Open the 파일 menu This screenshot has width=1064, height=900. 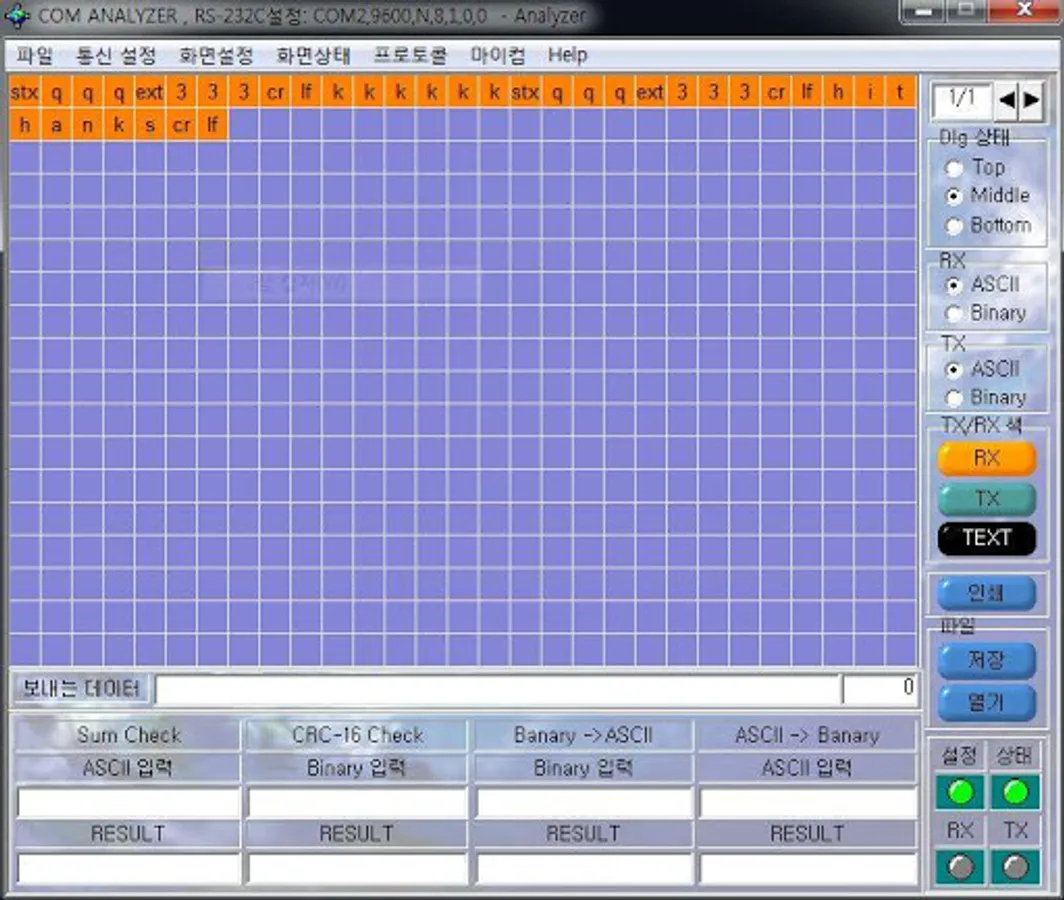34,56
